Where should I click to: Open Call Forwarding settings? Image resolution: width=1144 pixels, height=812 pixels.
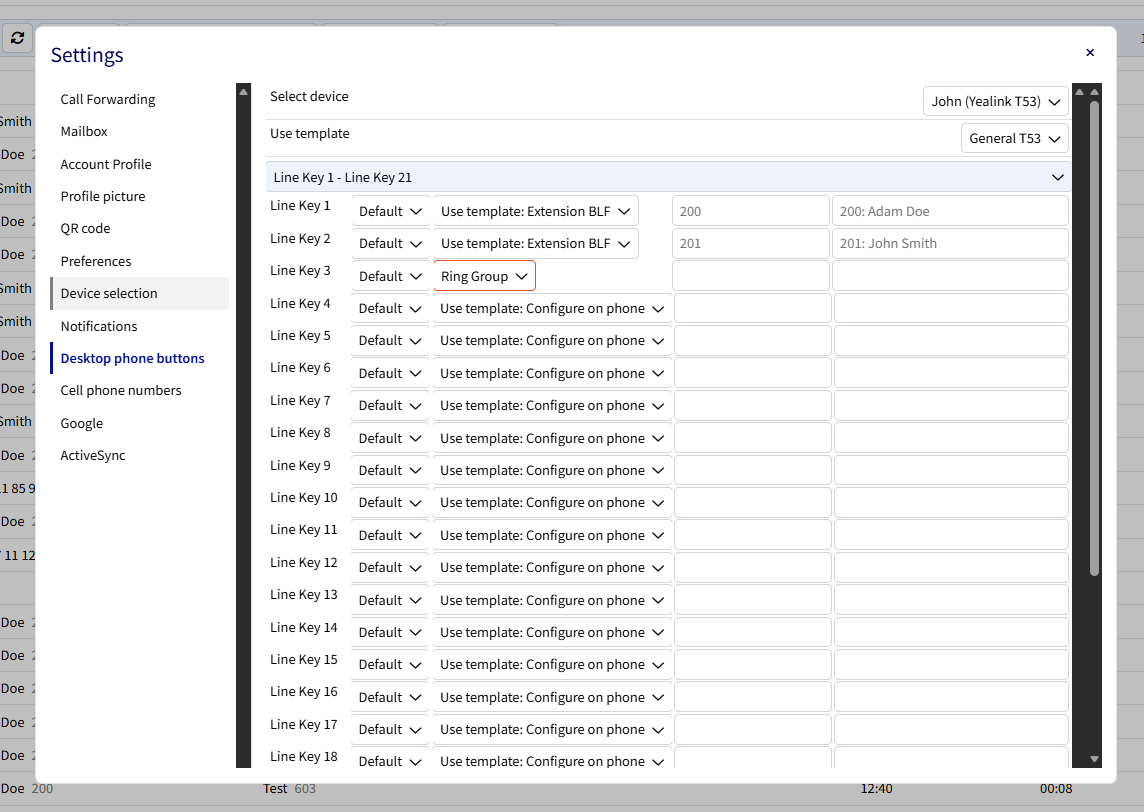tap(107, 99)
